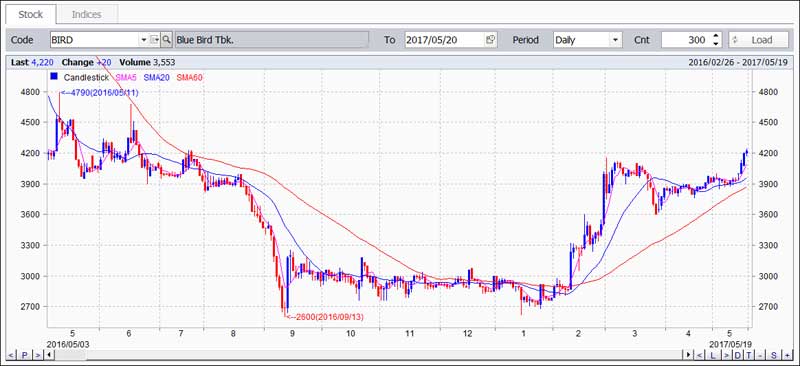The height and width of the screenshot is (366, 800).
Task: Click the P button at the bottom left
Action: click(x=24, y=355)
